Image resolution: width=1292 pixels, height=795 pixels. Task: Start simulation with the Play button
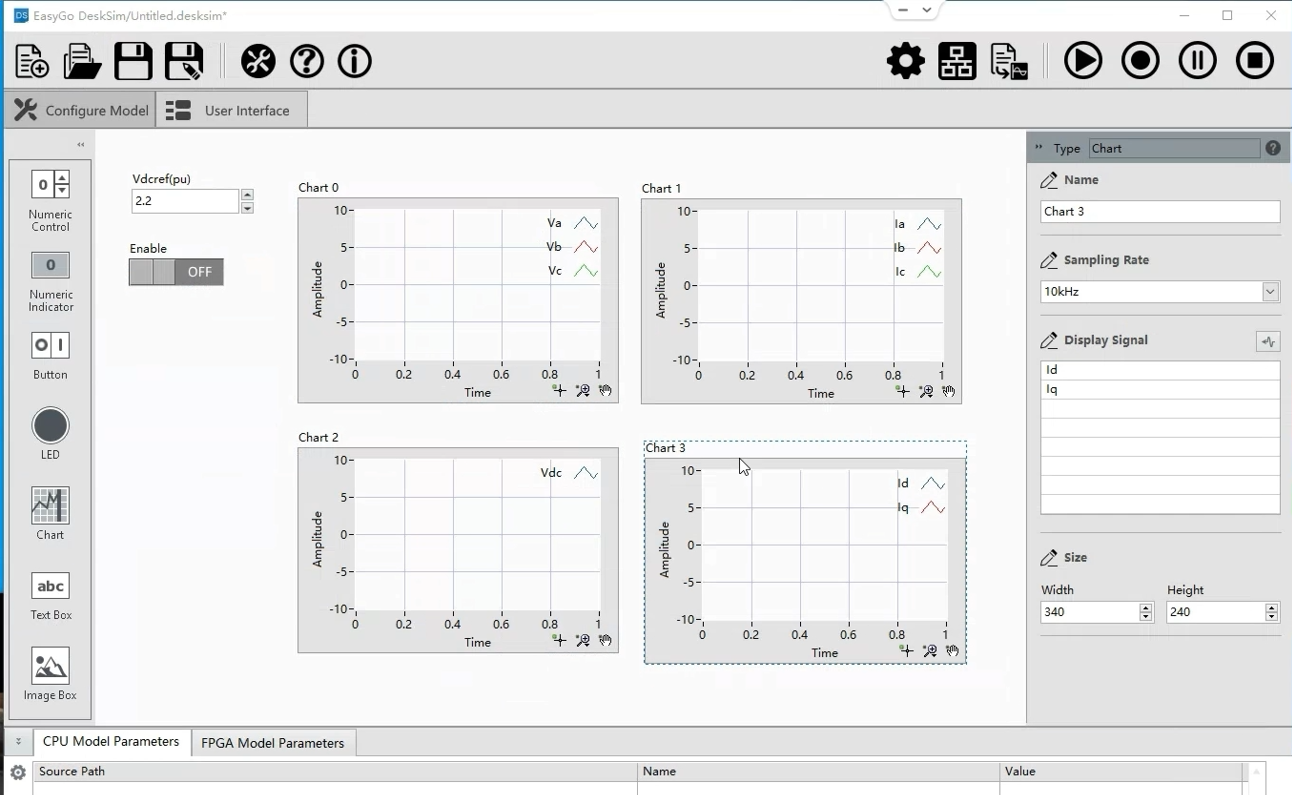pos(1083,61)
